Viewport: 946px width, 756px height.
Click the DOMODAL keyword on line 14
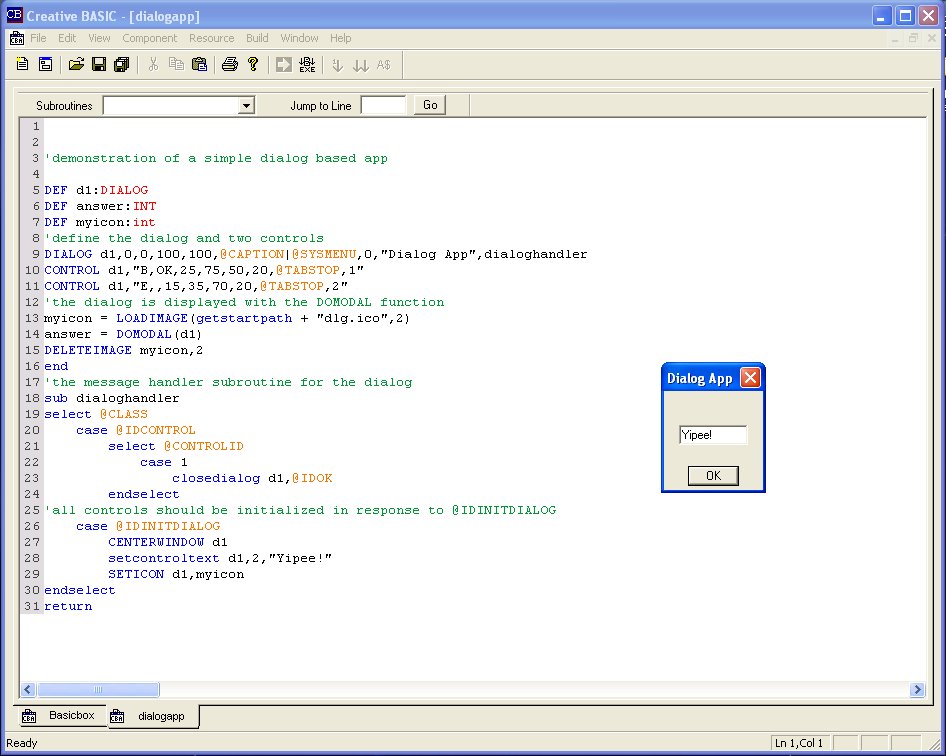pos(144,334)
